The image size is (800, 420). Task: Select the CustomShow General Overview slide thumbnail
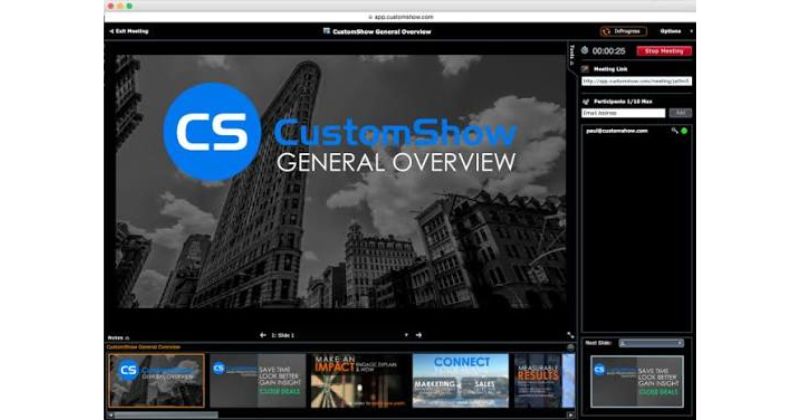click(157, 381)
